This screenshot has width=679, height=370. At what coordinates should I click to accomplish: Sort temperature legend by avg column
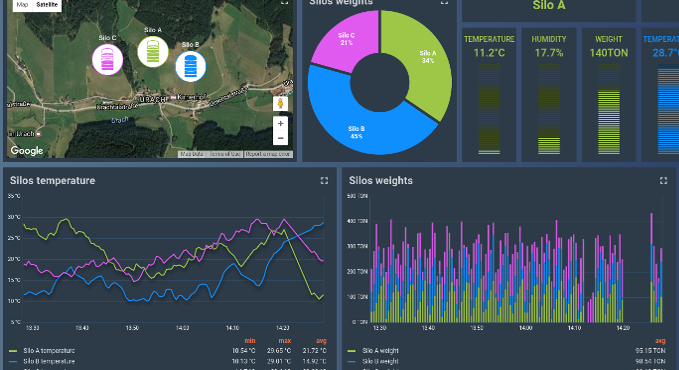pos(321,341)
